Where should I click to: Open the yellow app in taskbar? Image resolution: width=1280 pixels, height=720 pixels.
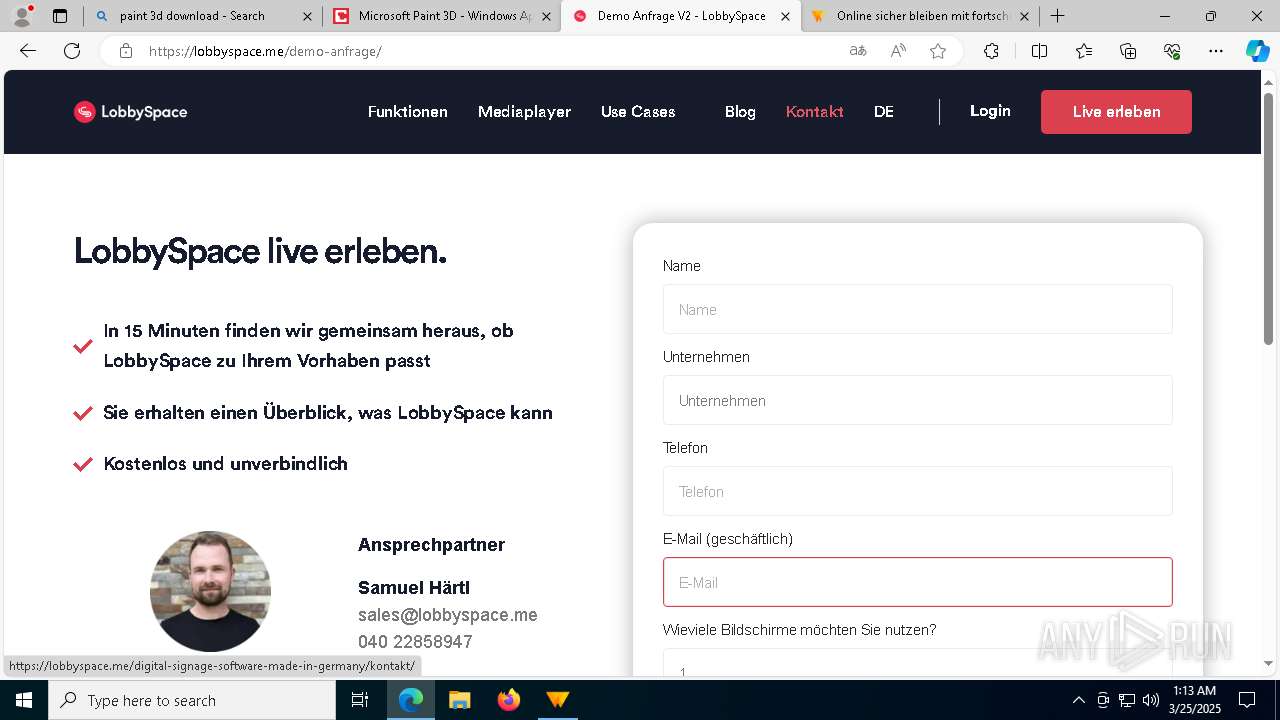click(x=557, y=700)
